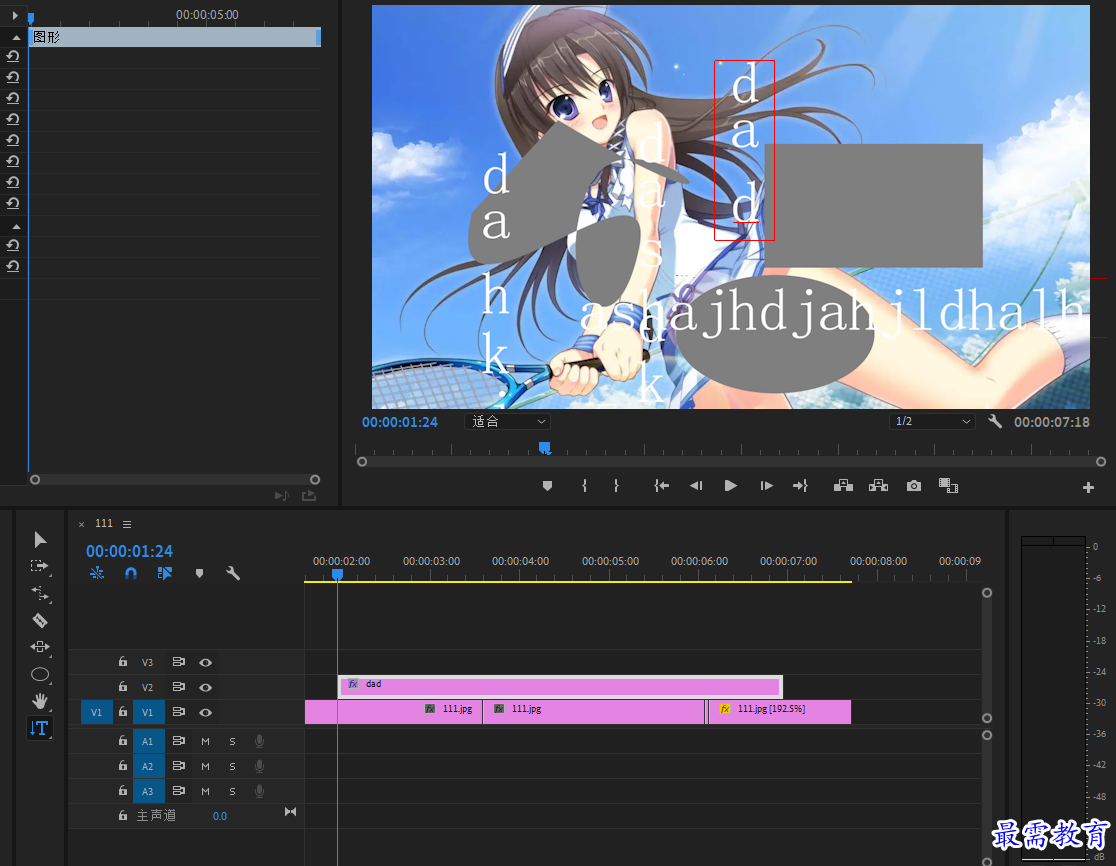
Task: Open zoom level dropdown 适合
Action: tap(507, 421)
